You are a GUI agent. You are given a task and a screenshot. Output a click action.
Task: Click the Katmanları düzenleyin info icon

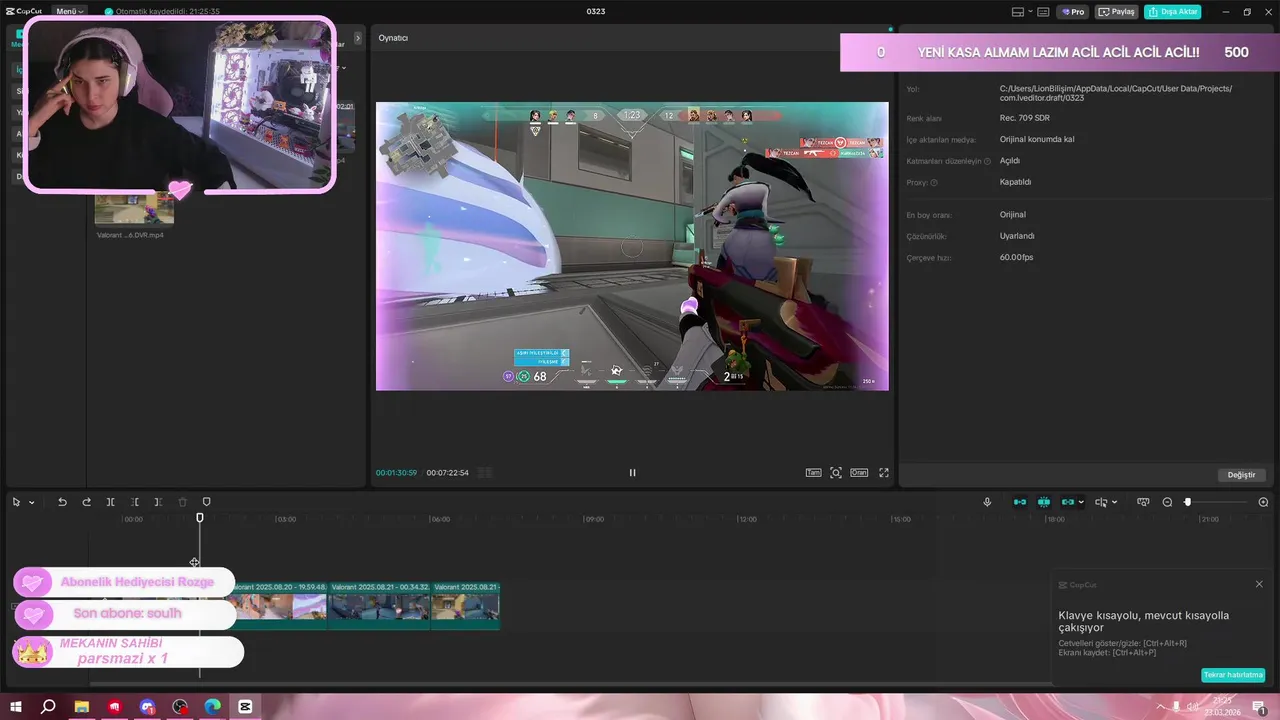(x=987, y=161)
